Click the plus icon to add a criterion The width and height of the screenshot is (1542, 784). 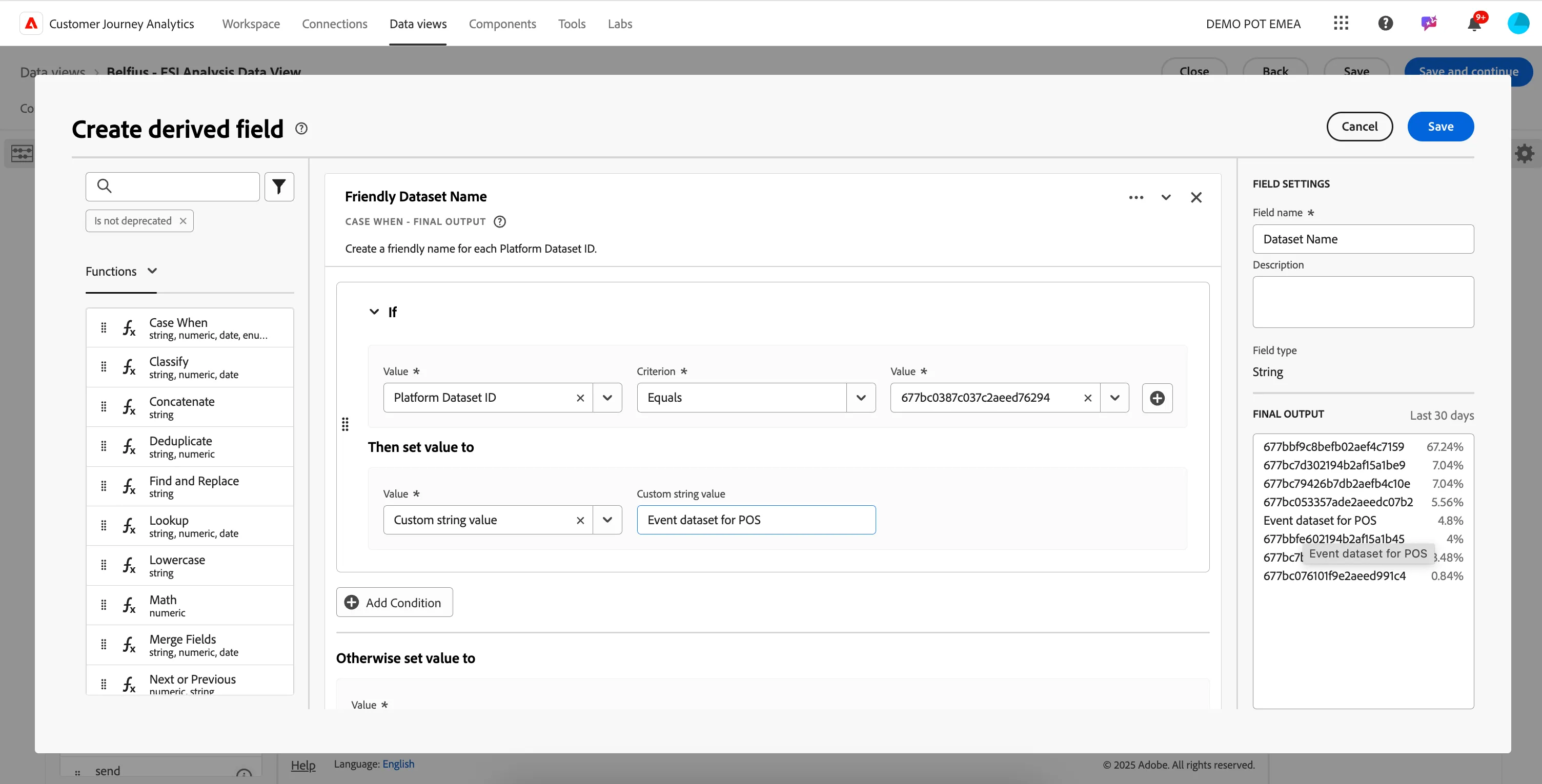coord(1157,398)
